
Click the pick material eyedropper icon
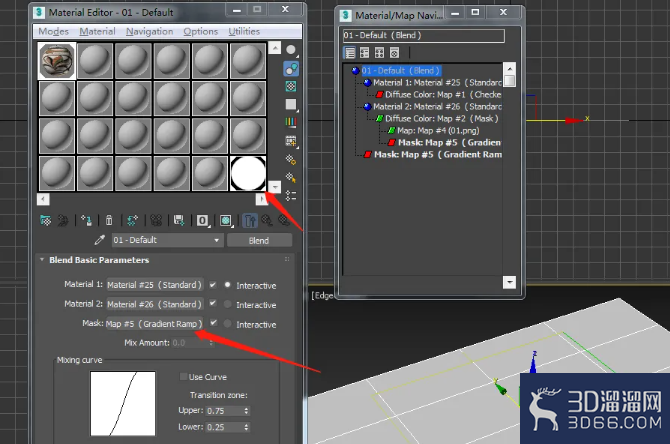coord(99,240)
